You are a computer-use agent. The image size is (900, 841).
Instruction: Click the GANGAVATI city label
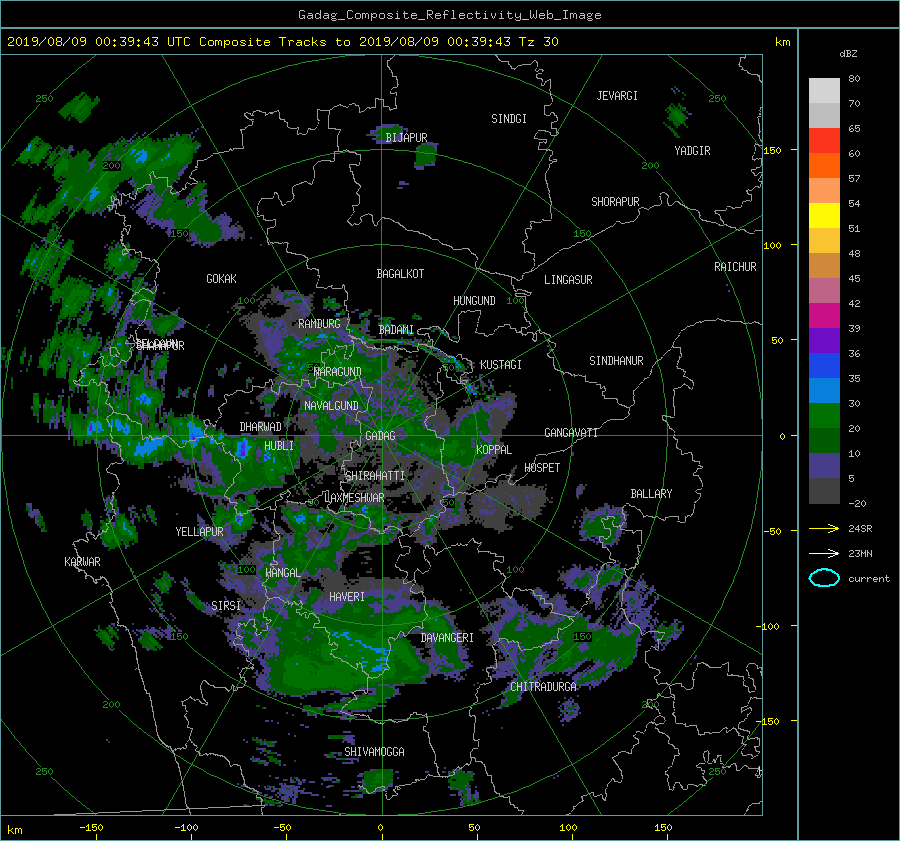[x=571, y=433]
